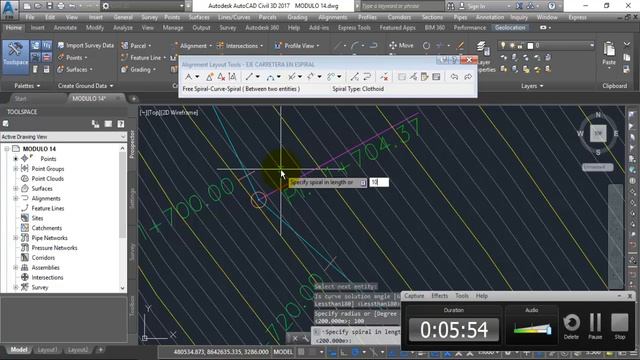Pick the spiral tools icon

click(x=331, y=77)
